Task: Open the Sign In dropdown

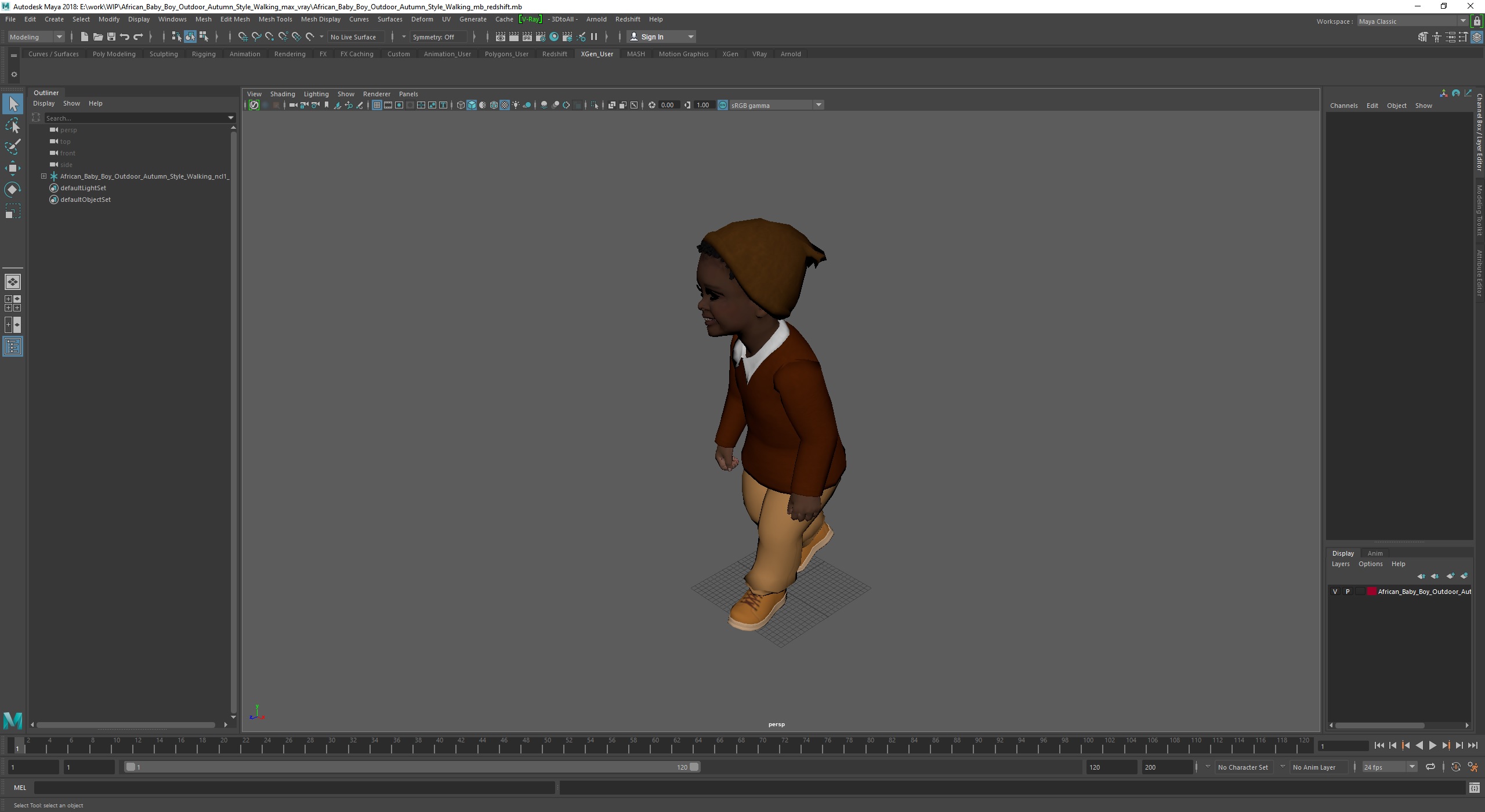Action: 661,37
